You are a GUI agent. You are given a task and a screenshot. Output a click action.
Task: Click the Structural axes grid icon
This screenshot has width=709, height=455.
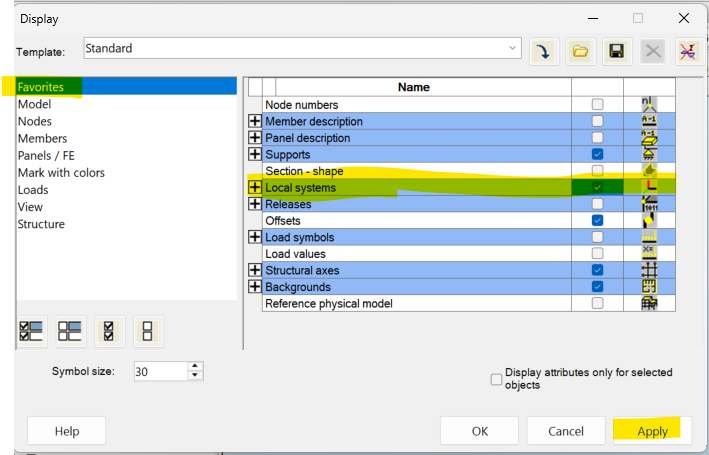coord(649,270)
